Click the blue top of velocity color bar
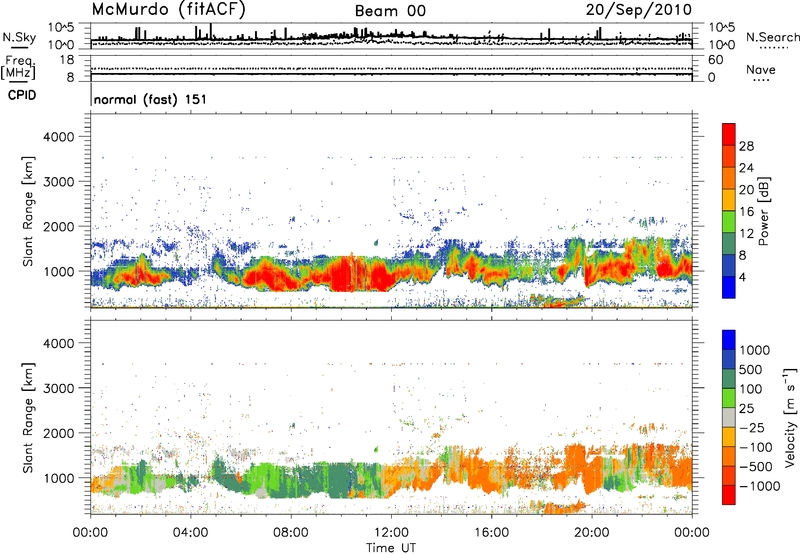The image size is (800, 554). (x=729, y=340)
